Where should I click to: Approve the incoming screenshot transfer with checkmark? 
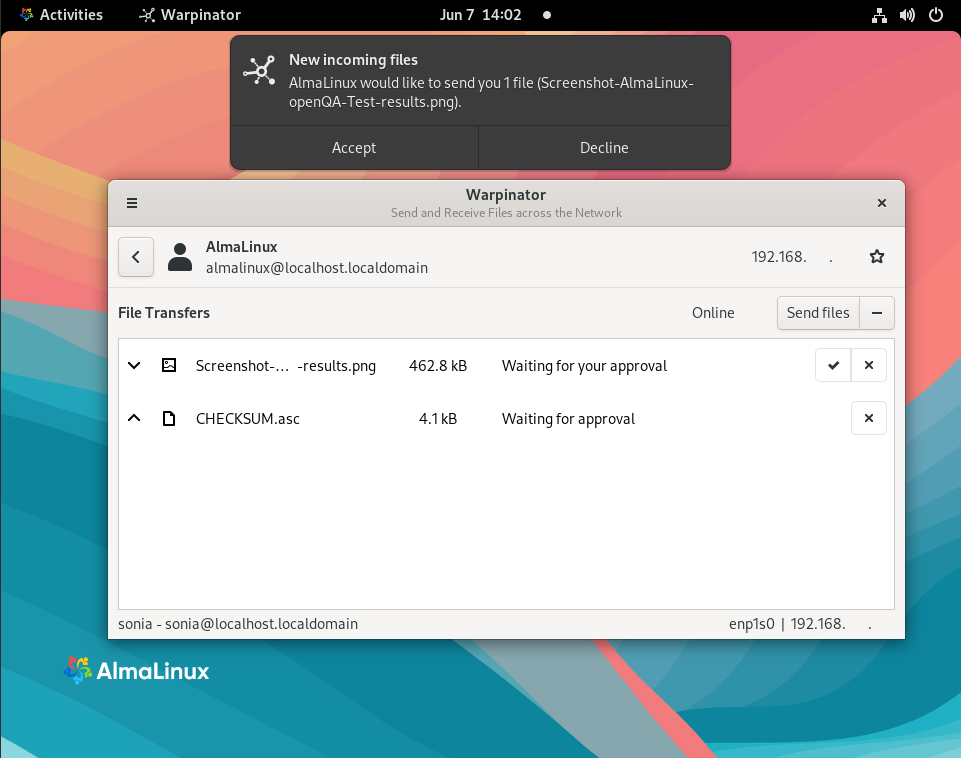(833, 366)
